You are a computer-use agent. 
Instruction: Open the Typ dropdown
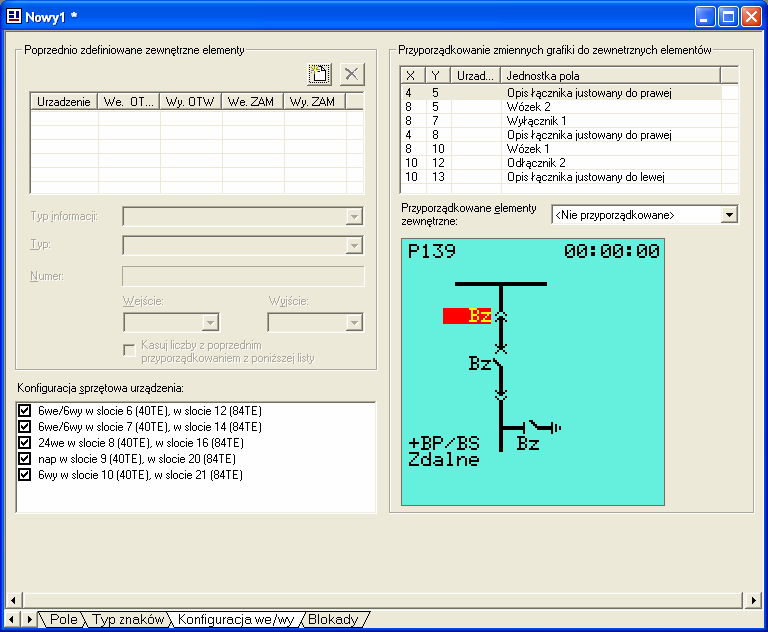(354, 245)
